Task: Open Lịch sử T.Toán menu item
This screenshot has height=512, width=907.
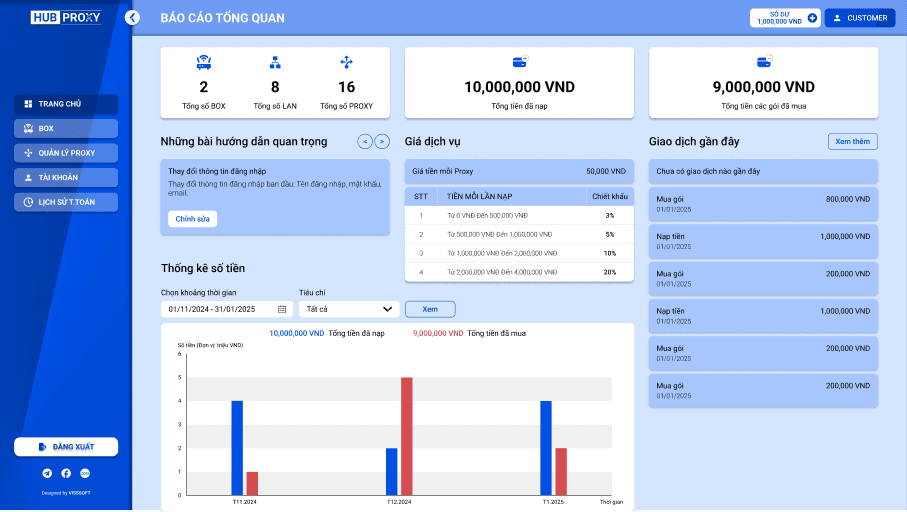Action: tap(66, 202)
